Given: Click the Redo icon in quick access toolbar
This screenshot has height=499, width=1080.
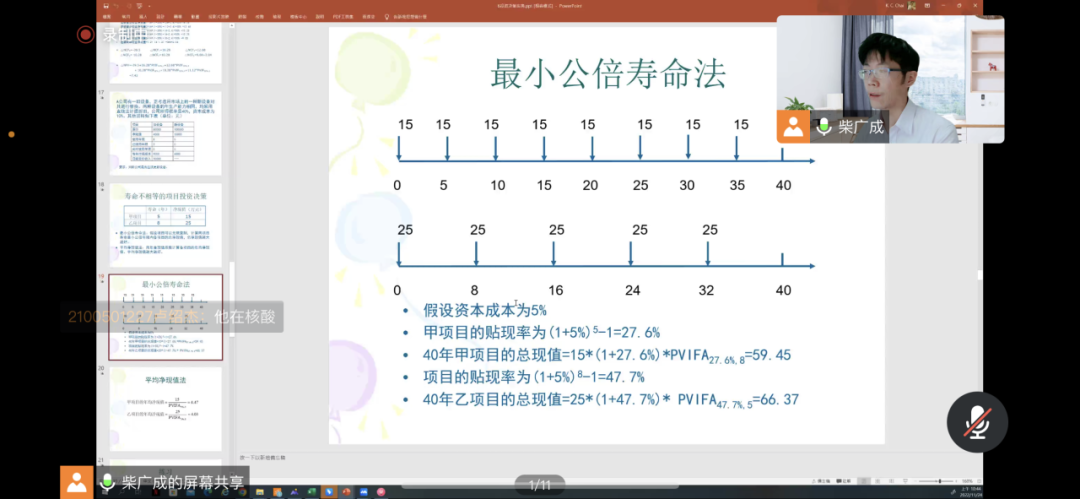Looking at the screenshot, I should tap(129, 6).
